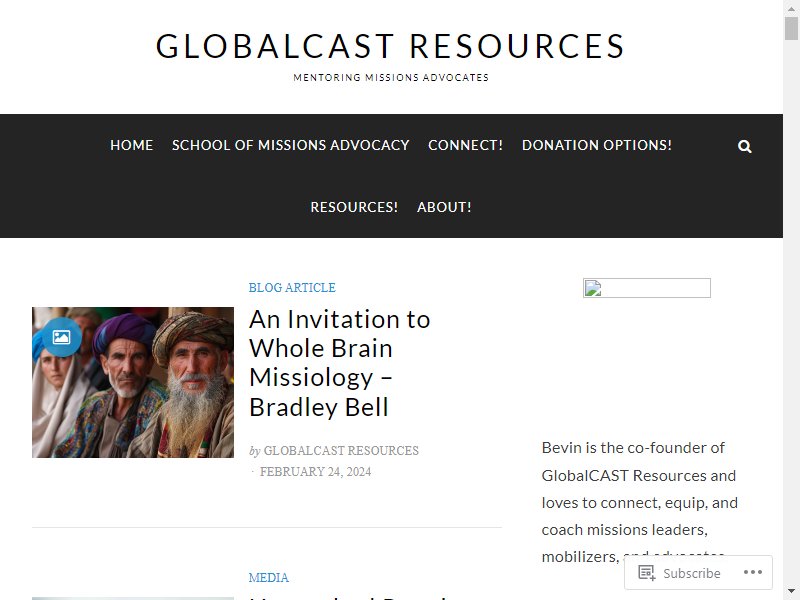Viewport: 800px width, 600px height.
Task: Open the three-dot more options menu
Action: pos(753,572)
